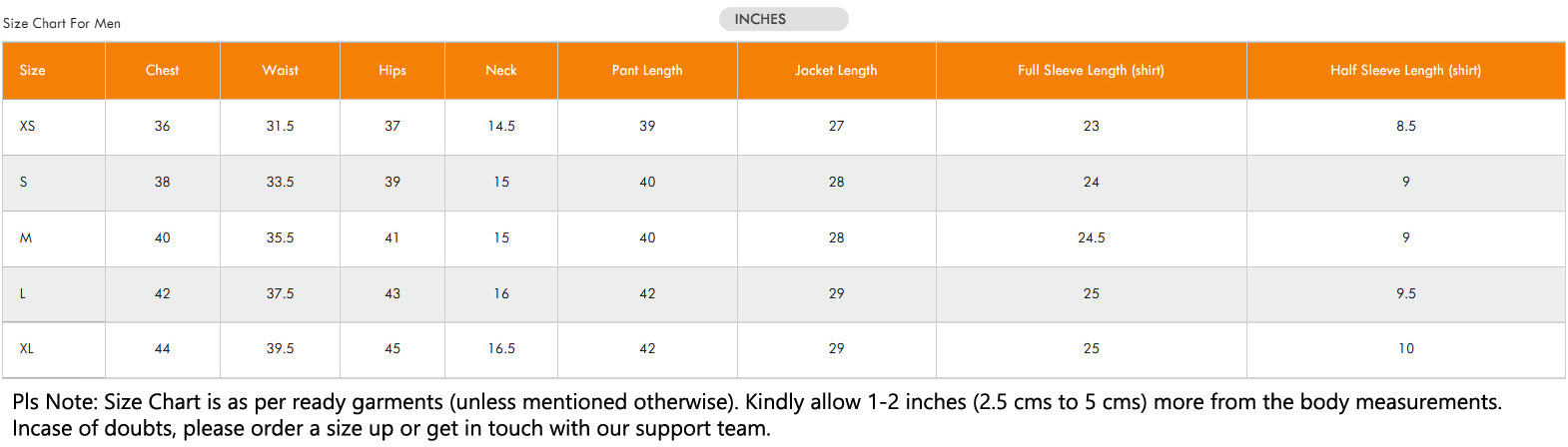
Task: Toggle the INCHES unit switch
Action: coord(783,19)
